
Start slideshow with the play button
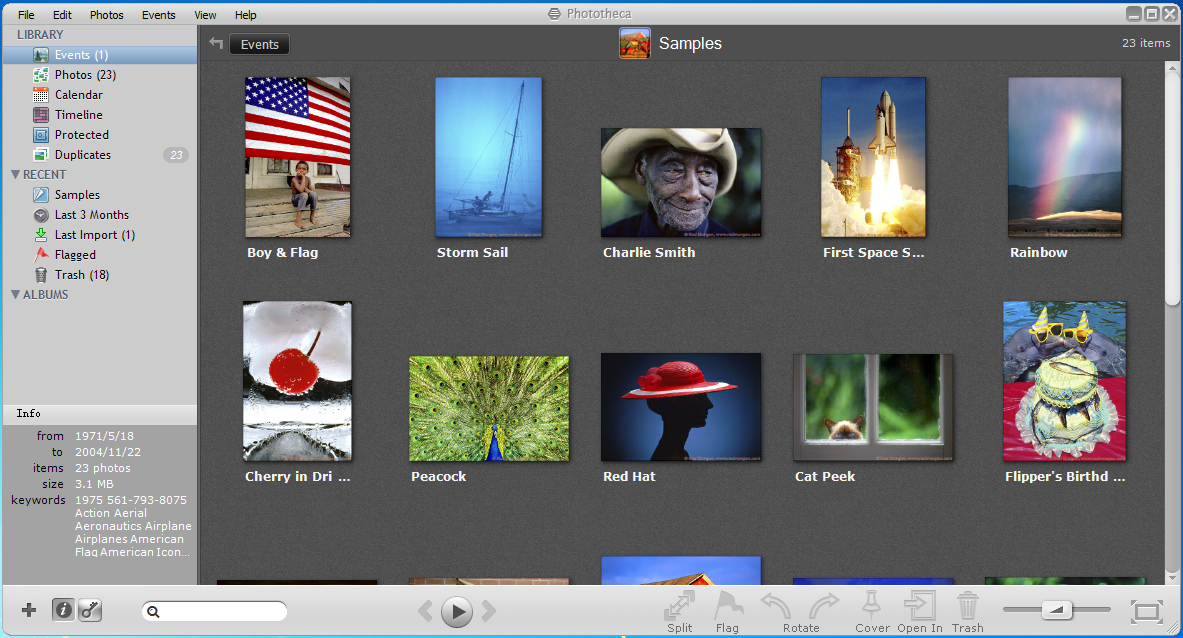point(456,611)
